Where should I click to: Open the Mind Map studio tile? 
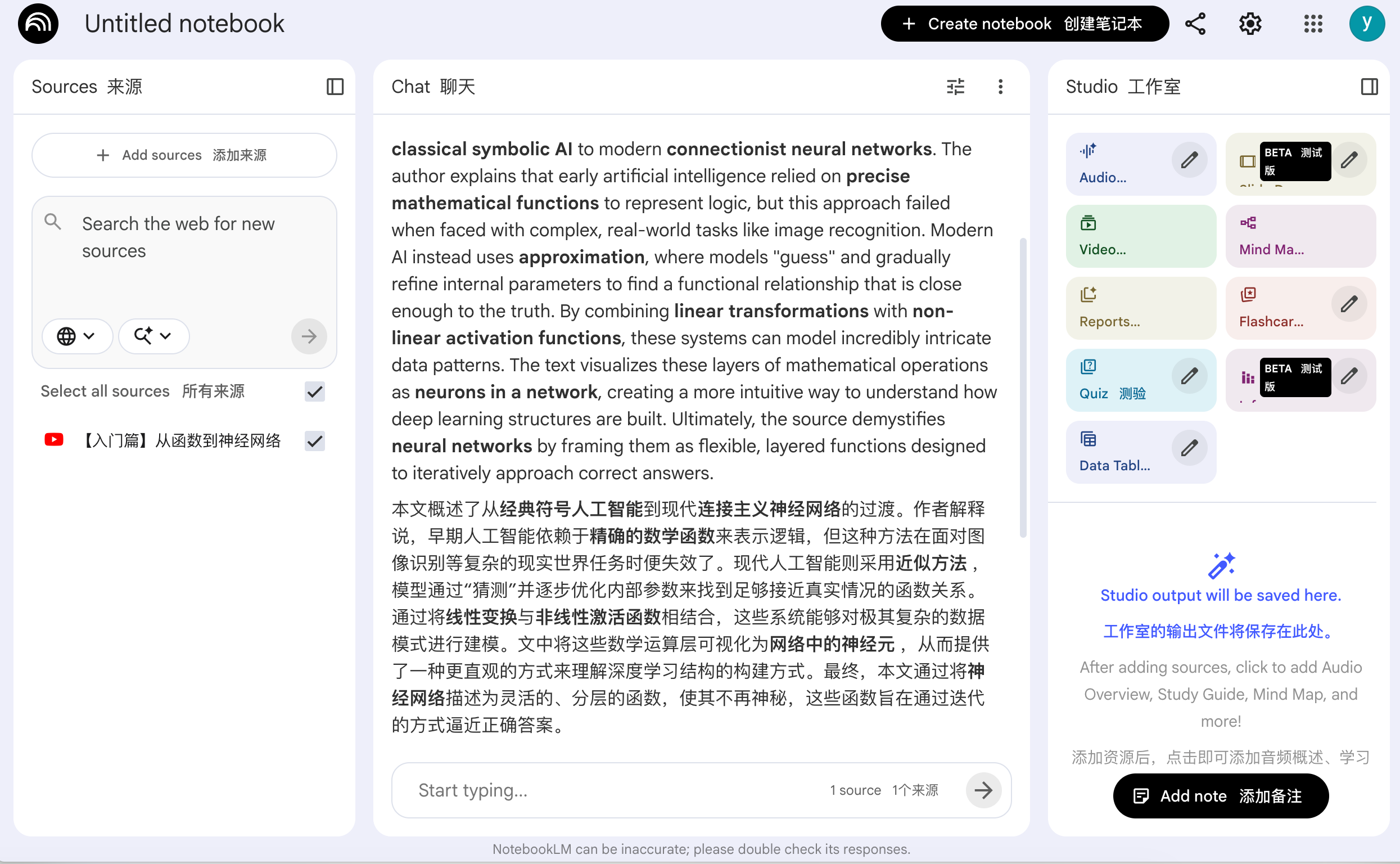click(1300, 237)
